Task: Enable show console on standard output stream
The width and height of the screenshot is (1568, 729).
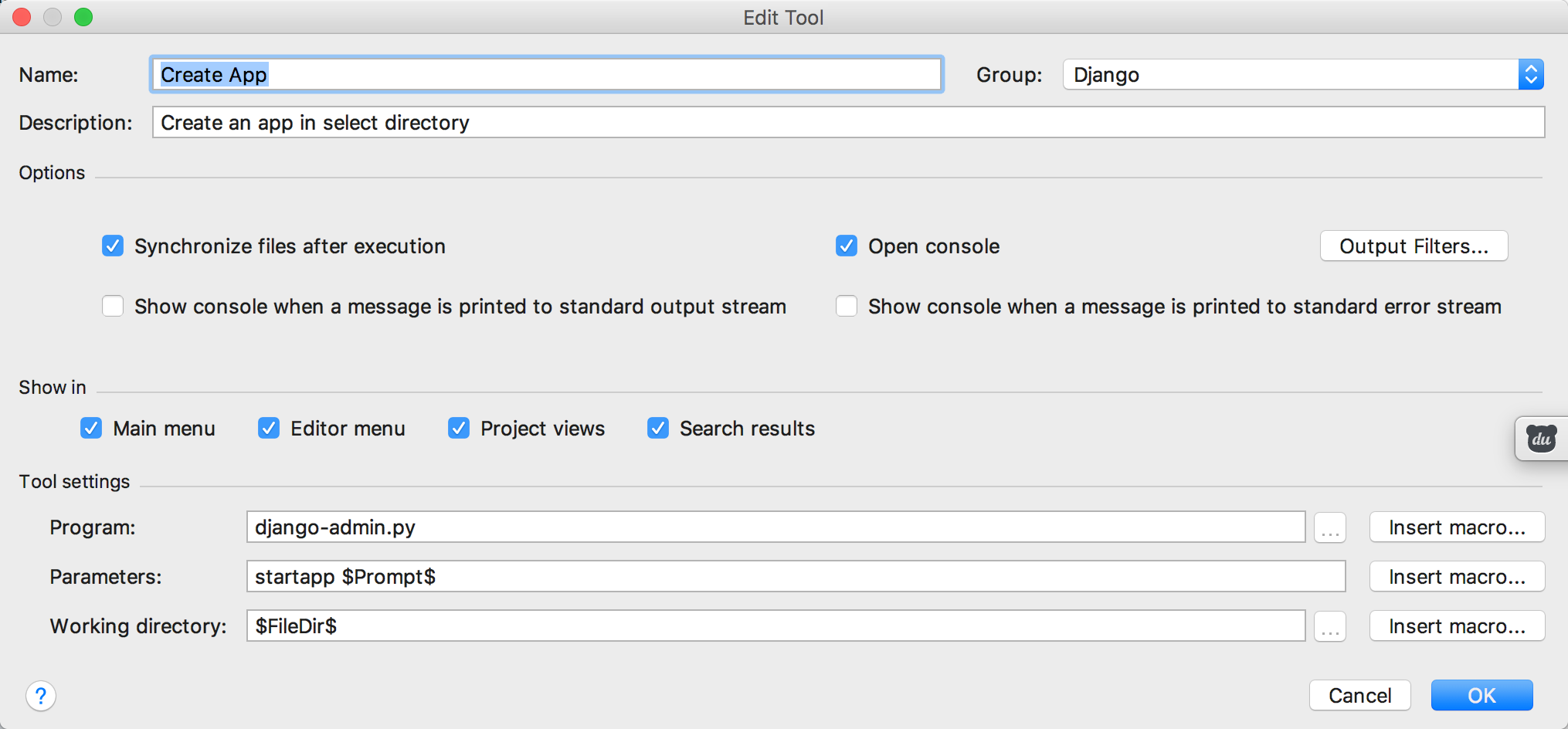Action: point(113,307)
